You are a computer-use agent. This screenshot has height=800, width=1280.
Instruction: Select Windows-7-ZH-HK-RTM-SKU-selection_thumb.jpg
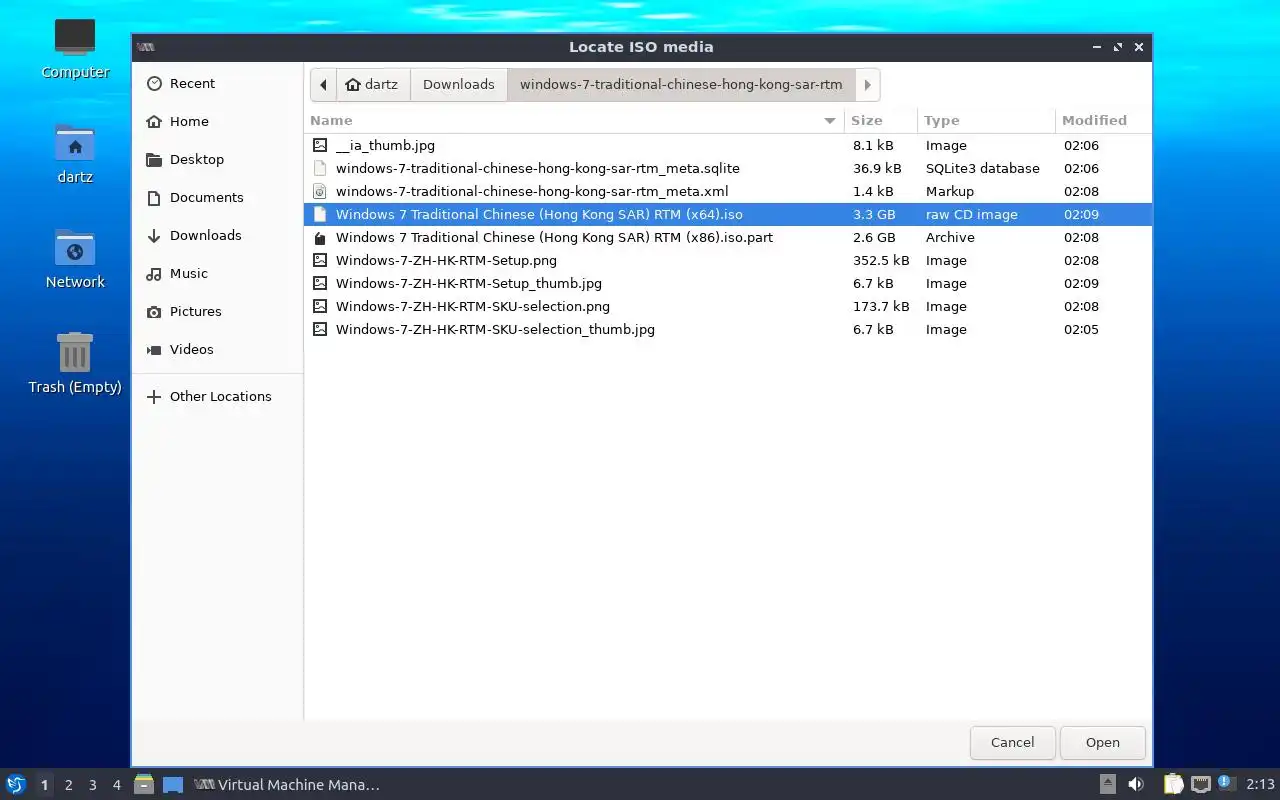(728, 330)
